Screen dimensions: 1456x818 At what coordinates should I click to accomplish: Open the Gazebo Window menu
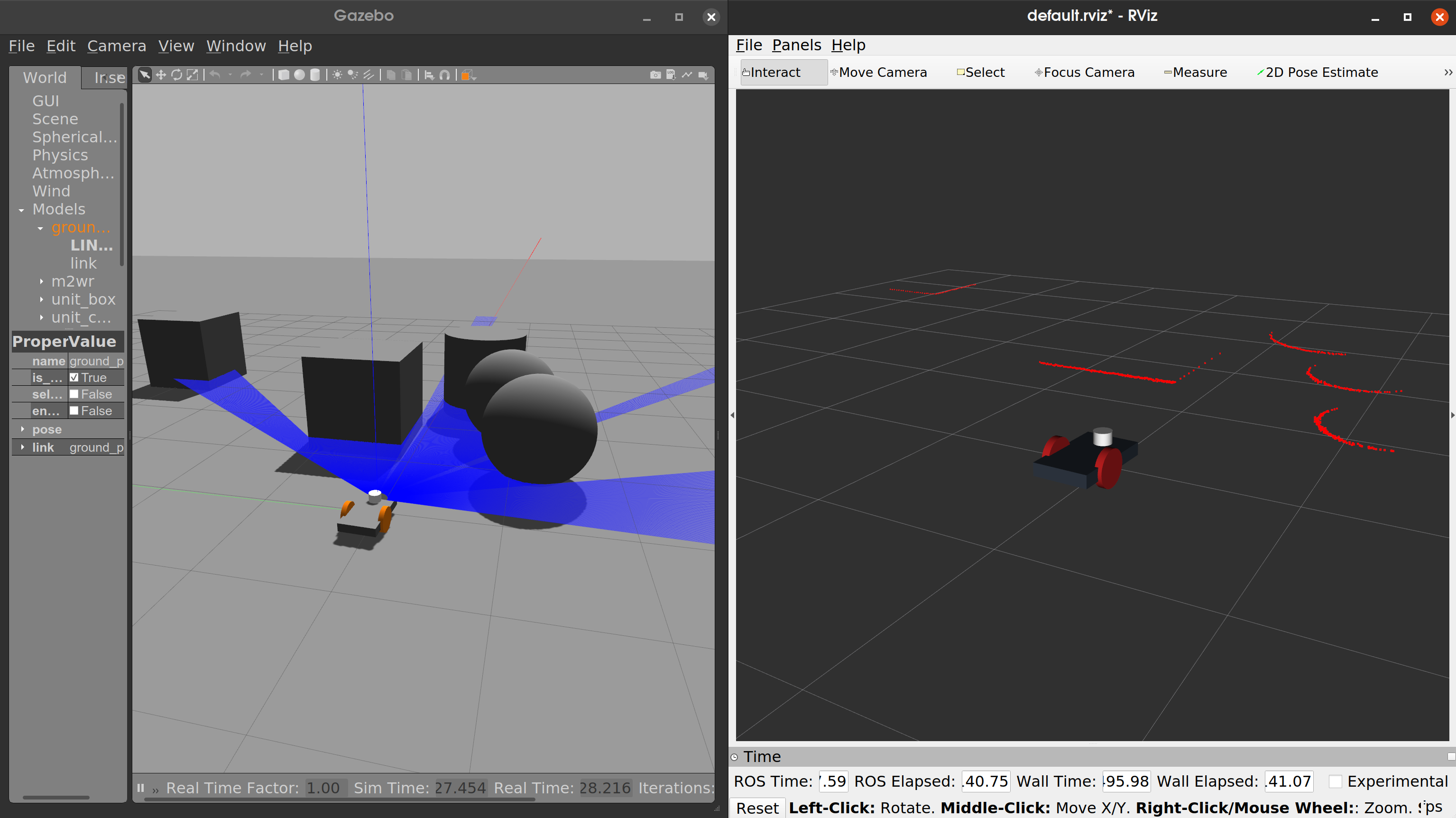coord(236,46)
